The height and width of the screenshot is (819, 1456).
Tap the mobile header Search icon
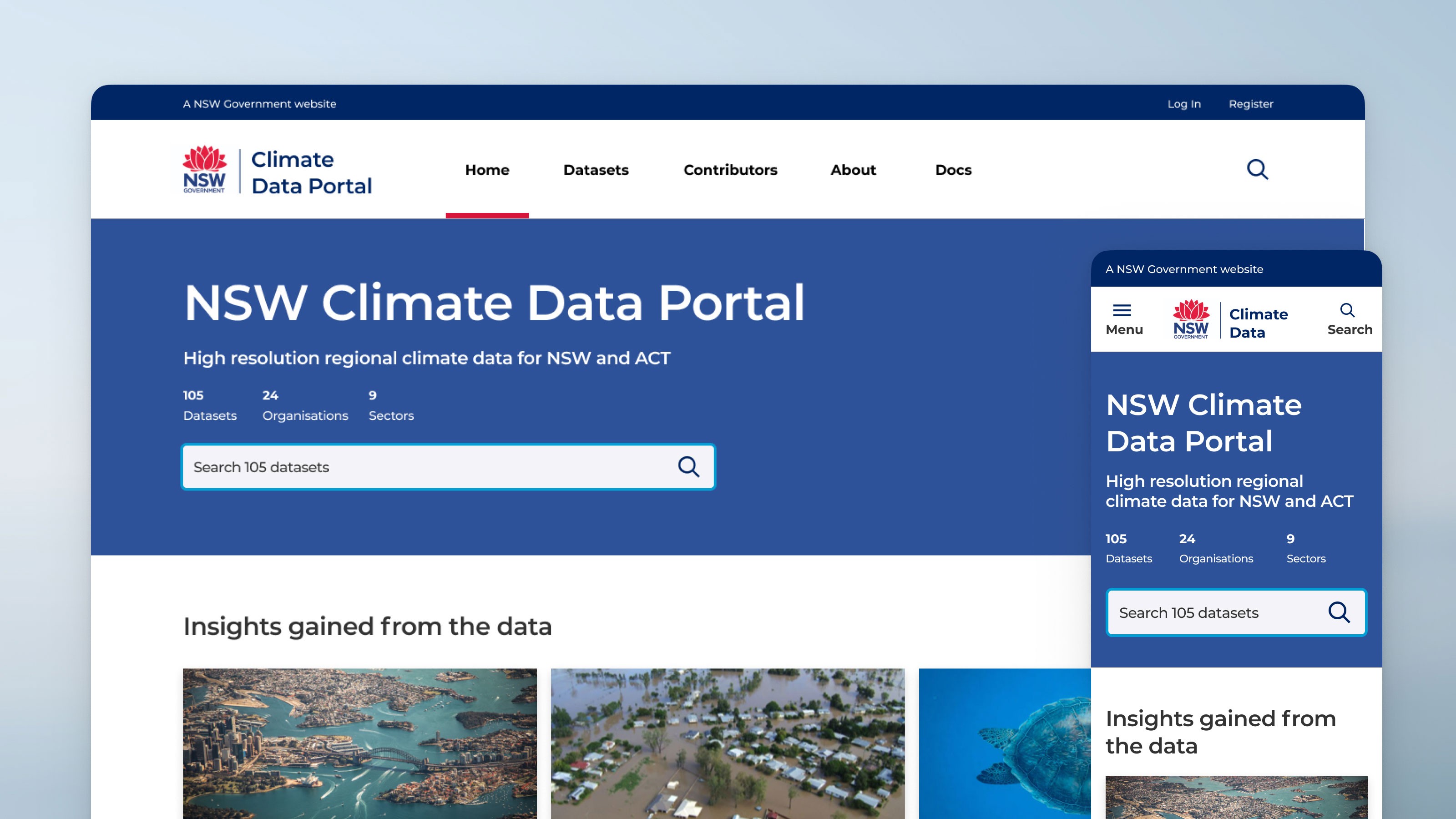click(1348, 310)
